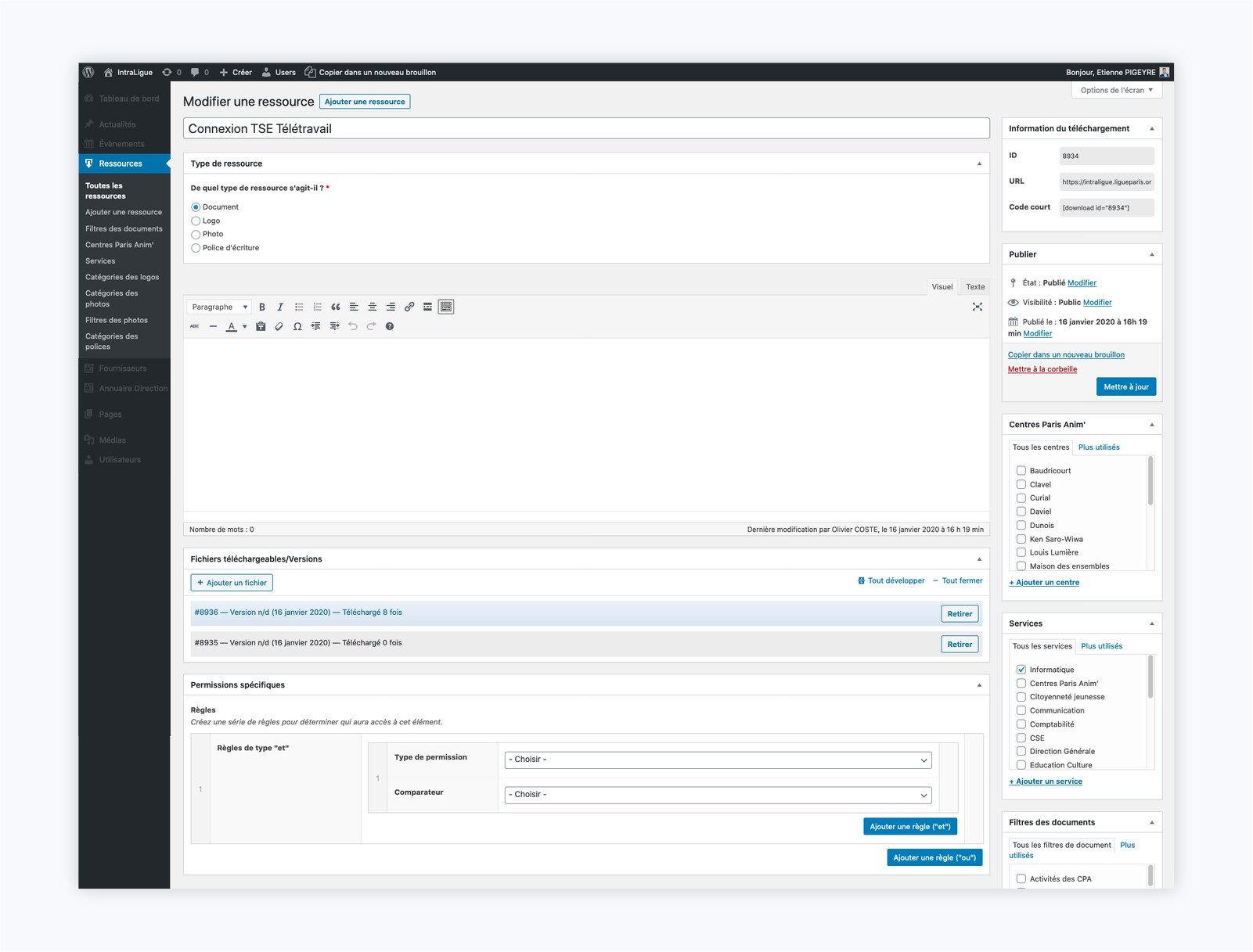Open the Paragraphe format dropdown
1253x952 pixels.
[x=219, y=307]
